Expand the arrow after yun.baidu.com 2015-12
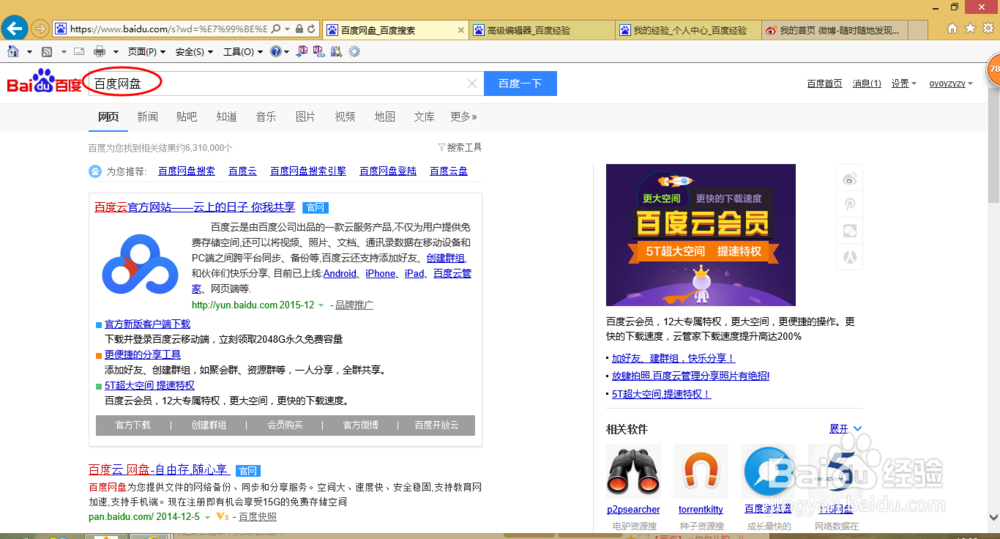The image size is (1000, 539). click(x=321, y=305)
